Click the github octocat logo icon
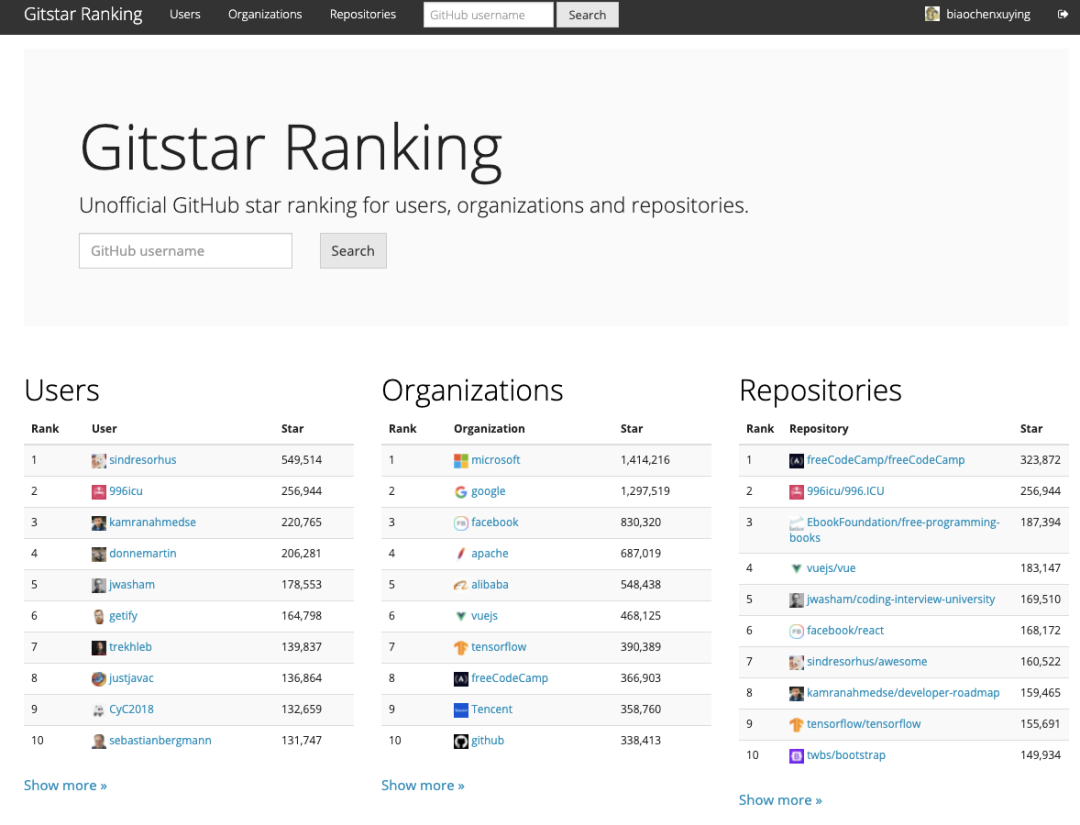Image resolution: width=1080 pixels, height=825 pixels. coord(461,741)
